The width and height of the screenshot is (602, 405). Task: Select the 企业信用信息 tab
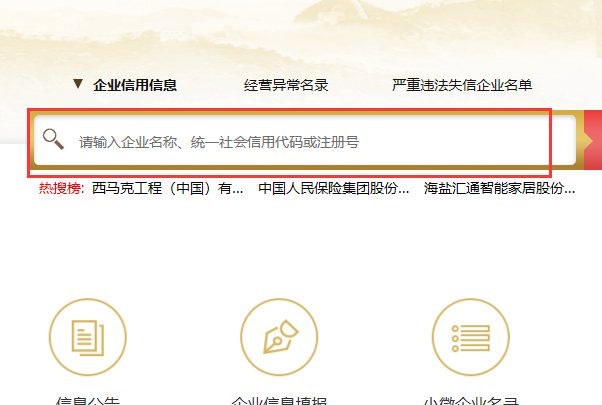[135, 85]
